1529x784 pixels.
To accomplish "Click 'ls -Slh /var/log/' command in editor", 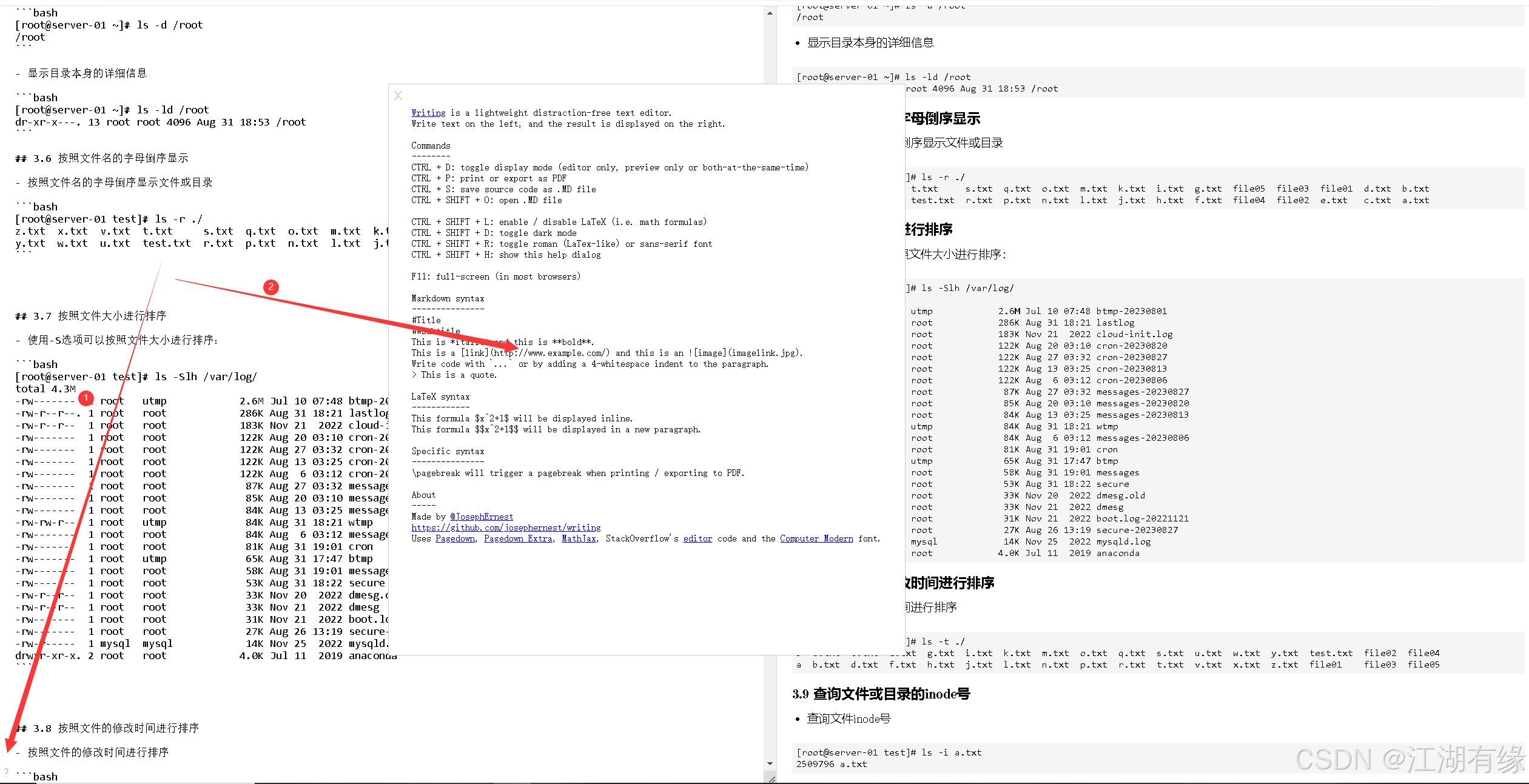I will tap(206, 377).
